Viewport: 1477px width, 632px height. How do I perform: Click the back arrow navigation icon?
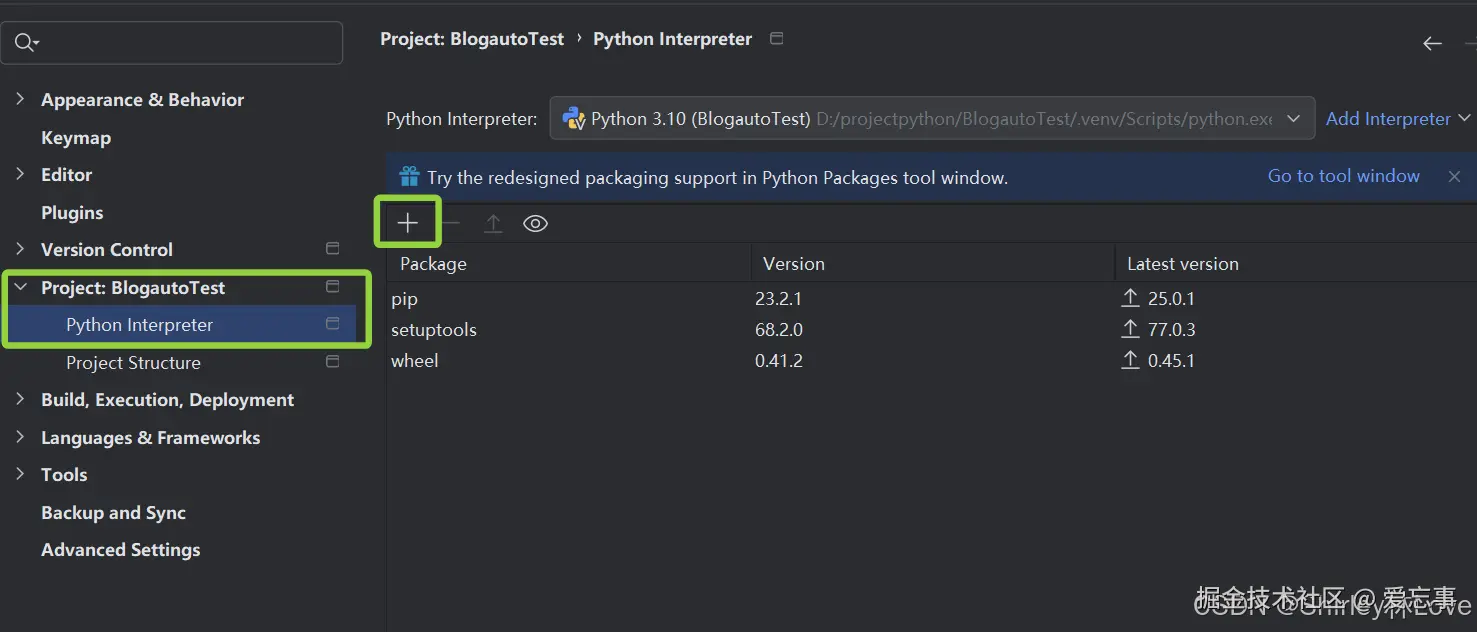point(1432,43)
